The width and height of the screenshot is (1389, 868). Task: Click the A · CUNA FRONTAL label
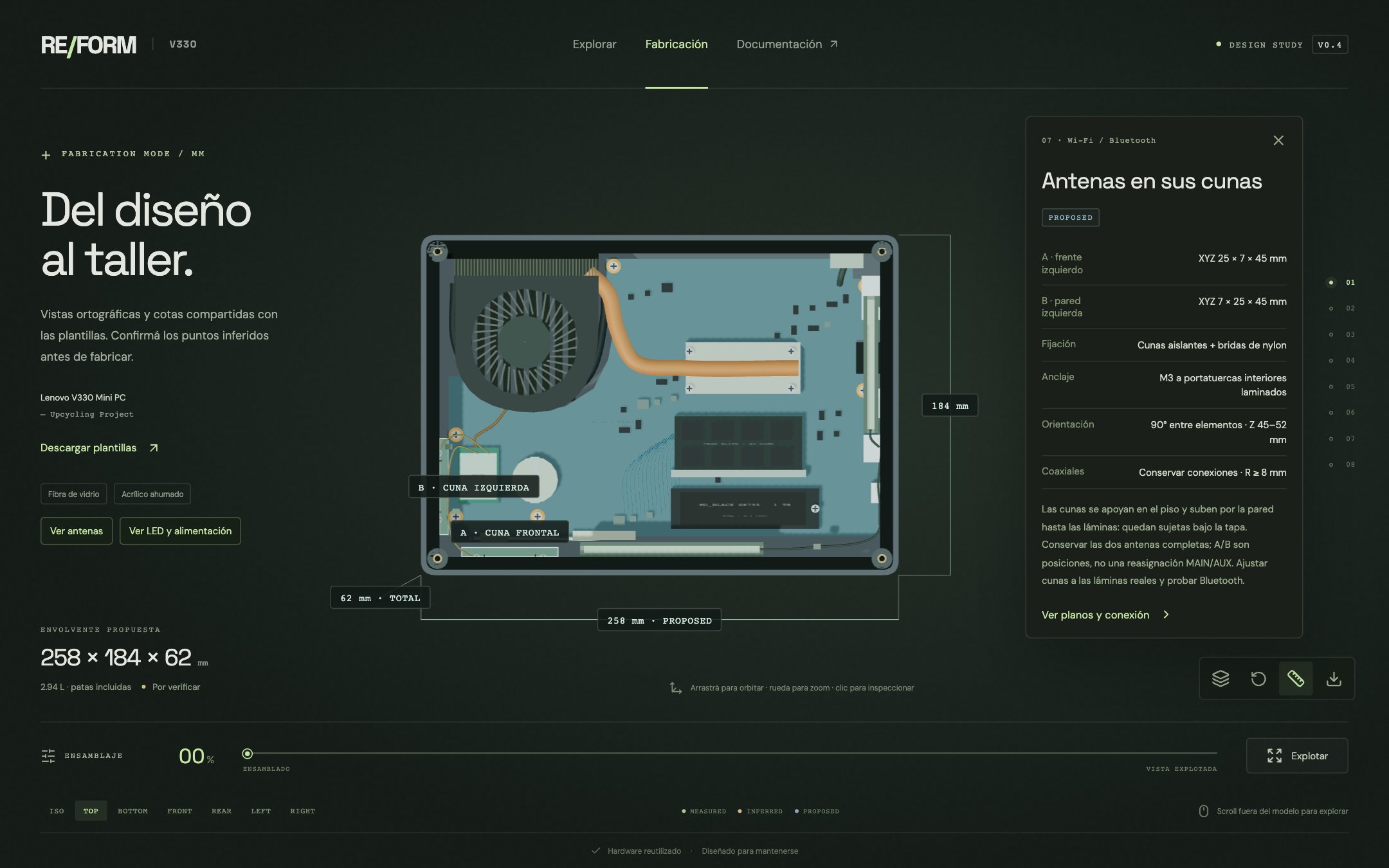click(510, 532)
